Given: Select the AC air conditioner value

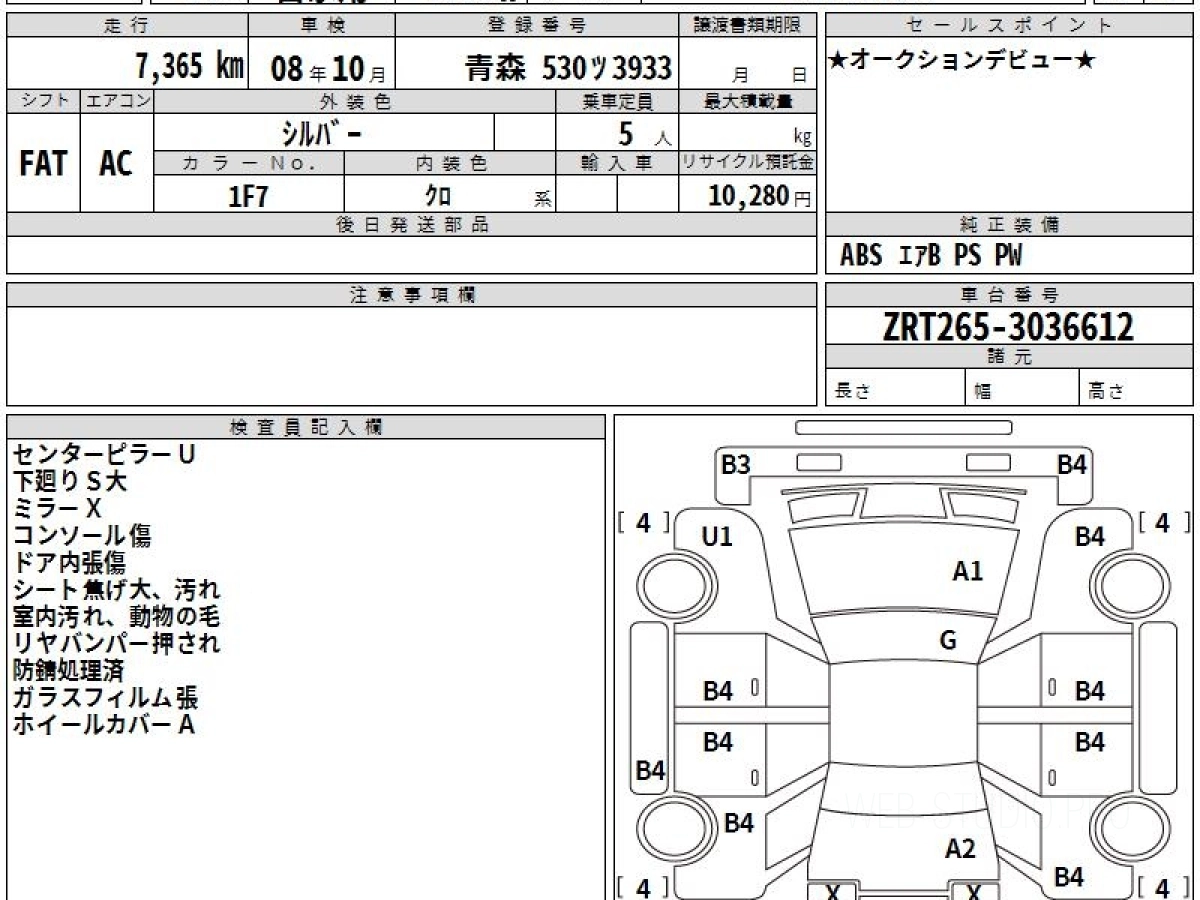Looking at the screenshot, I should pyautogui.click(x=116, y=163).
